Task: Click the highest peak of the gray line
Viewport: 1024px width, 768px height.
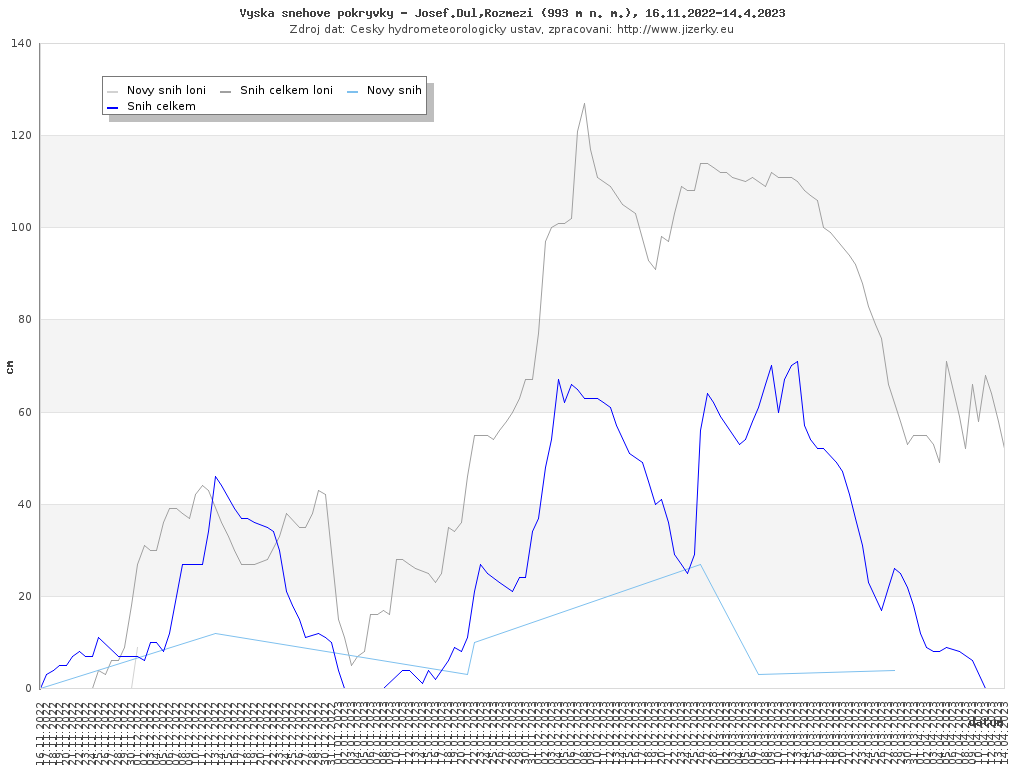Action: pyautogui.click(x=584, y=103)
